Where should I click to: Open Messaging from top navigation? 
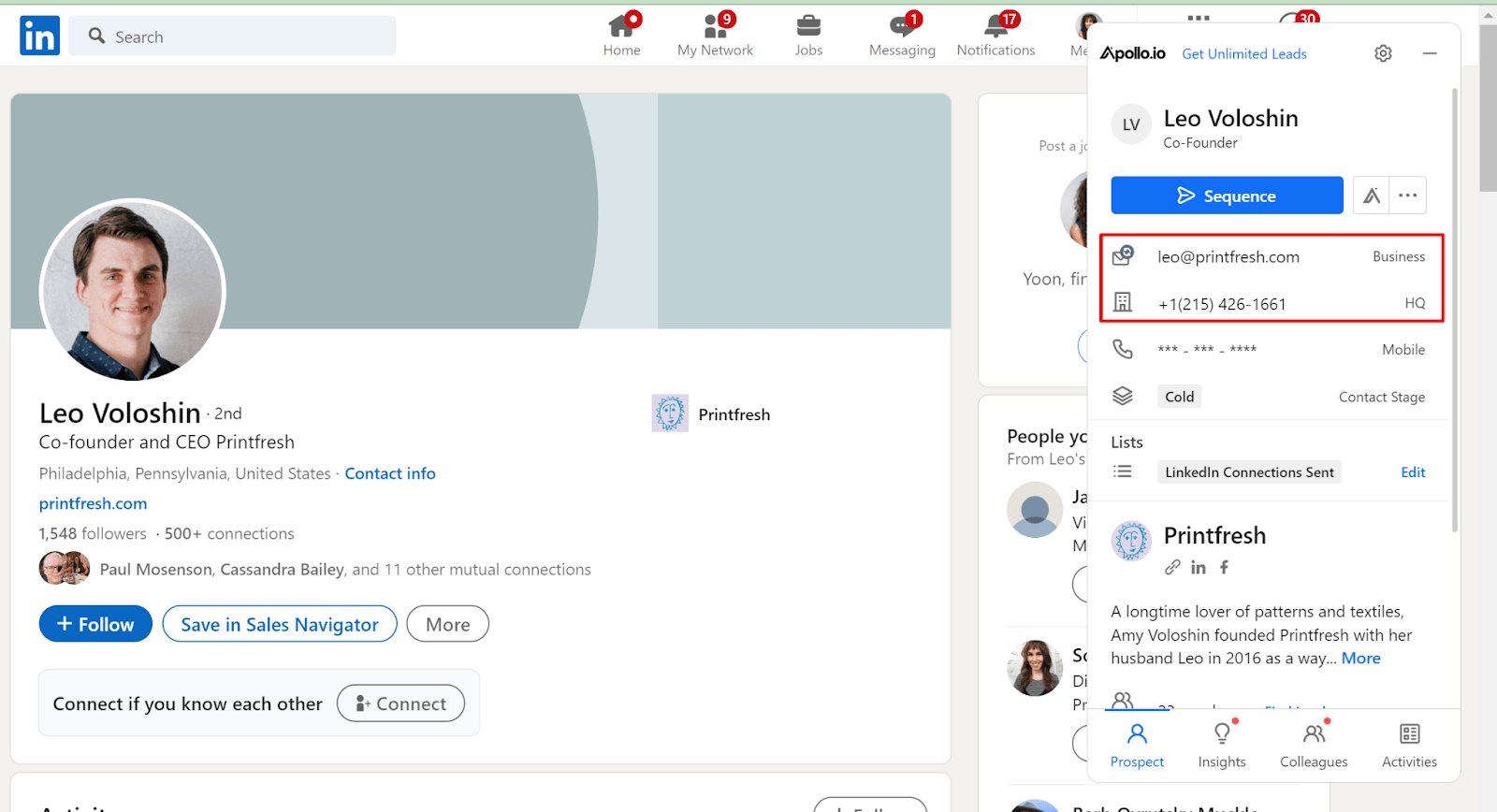[x=902, y=36]
